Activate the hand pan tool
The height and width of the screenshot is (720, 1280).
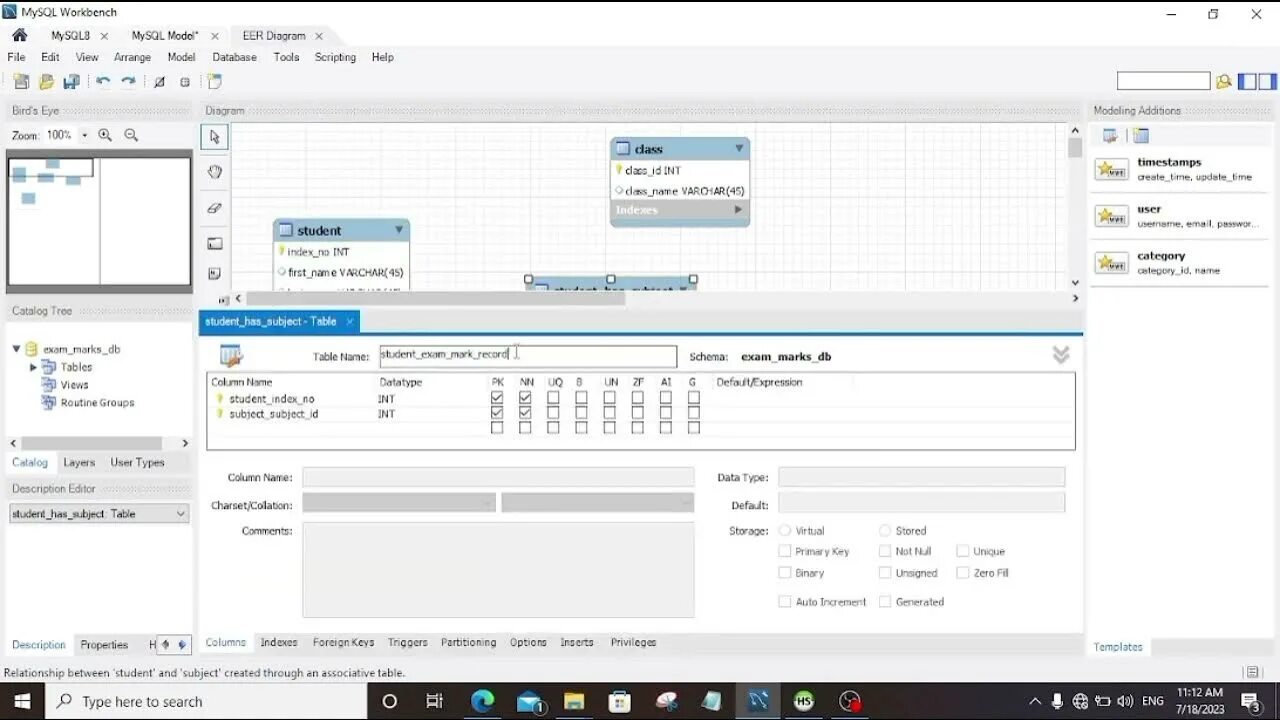pyautogui.click(x=214, y=172)
